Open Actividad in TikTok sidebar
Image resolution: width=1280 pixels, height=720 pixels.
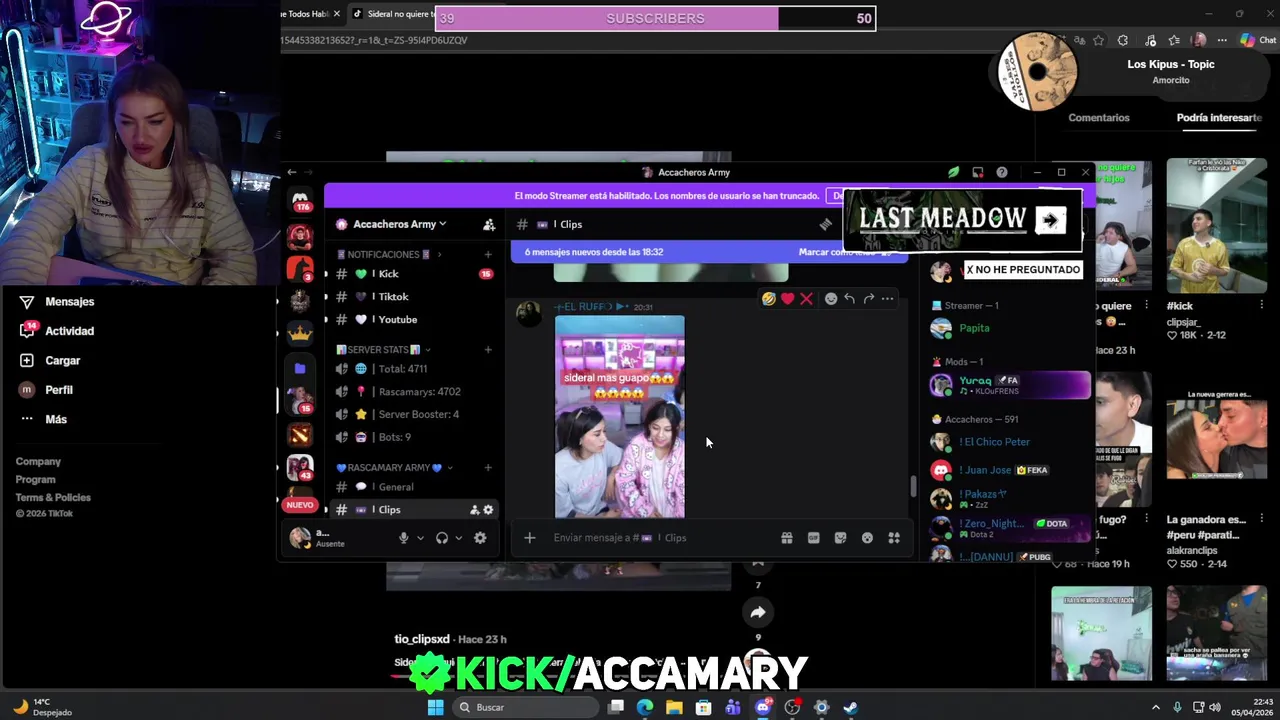click(56, 331)
